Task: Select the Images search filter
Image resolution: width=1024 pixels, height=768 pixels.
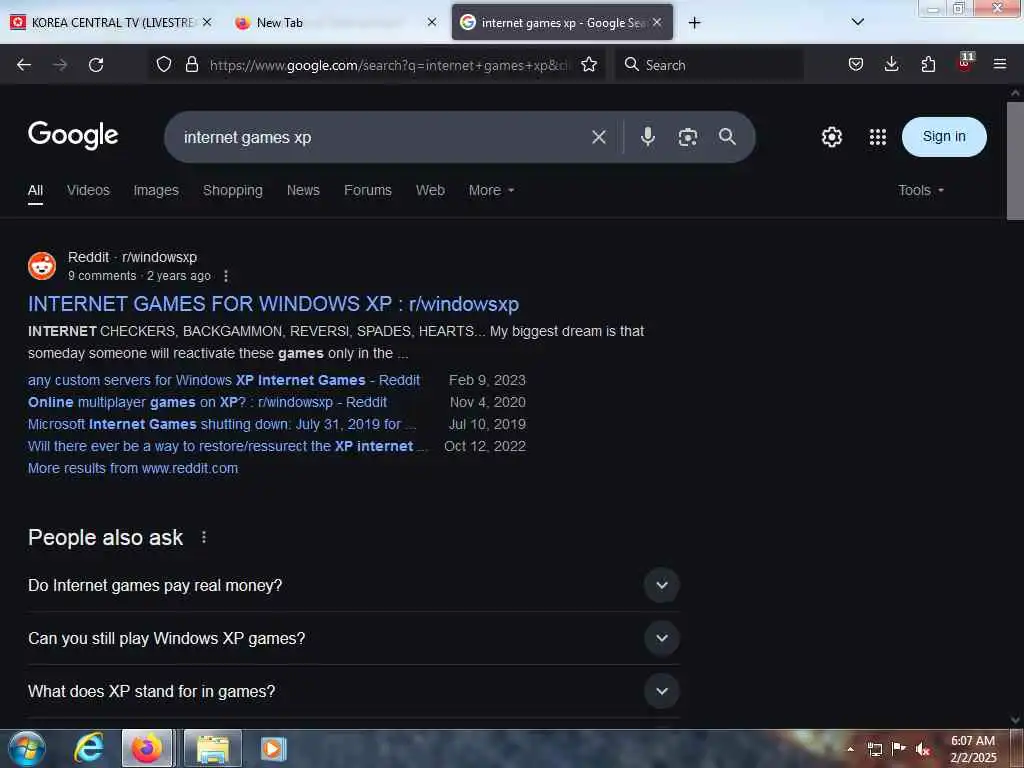Action: click(156, 190)
